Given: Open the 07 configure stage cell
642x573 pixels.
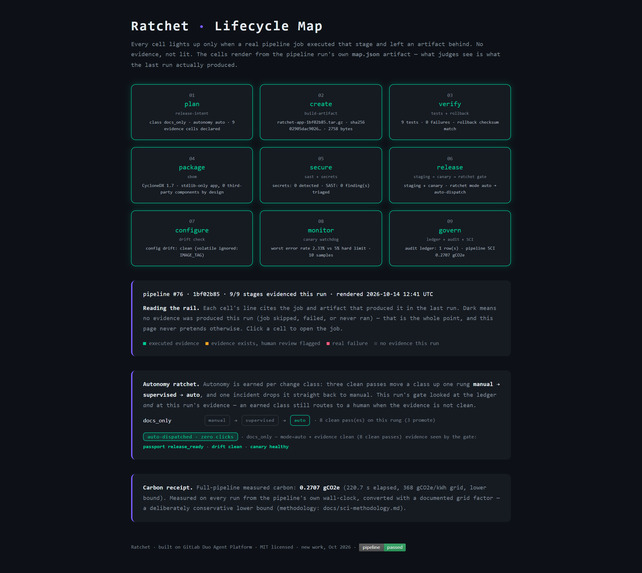Looking at the screenshot, I should coord(192,238).
